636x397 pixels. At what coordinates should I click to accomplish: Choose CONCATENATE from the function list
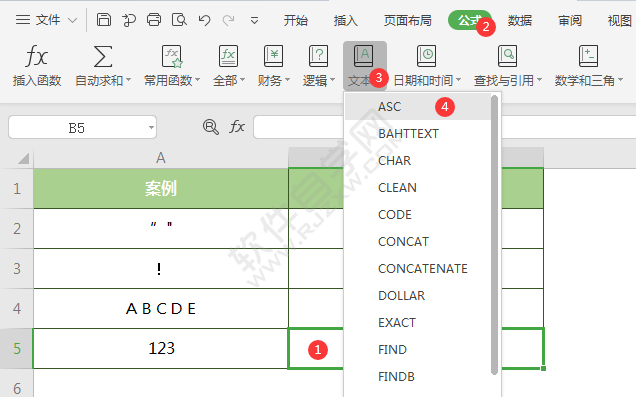418,268
